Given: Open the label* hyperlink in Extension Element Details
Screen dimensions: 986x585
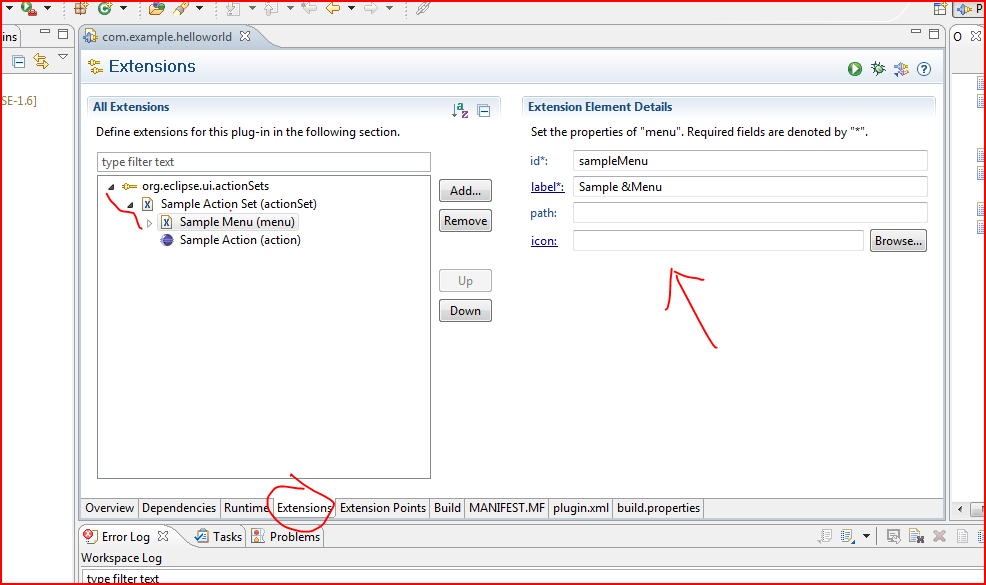Looking at the screenshot, I should pos(546,186).
